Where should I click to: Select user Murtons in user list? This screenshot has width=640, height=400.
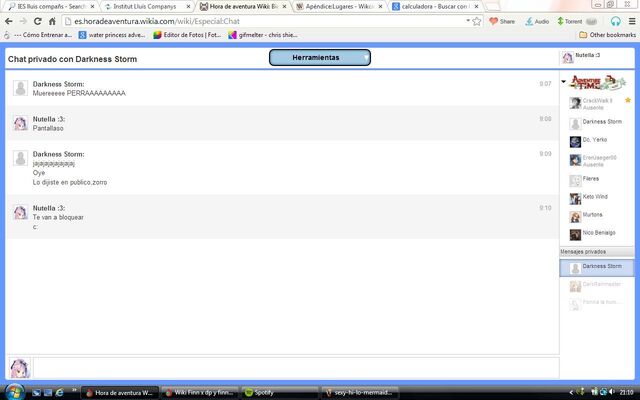click(x=597, y=216)
